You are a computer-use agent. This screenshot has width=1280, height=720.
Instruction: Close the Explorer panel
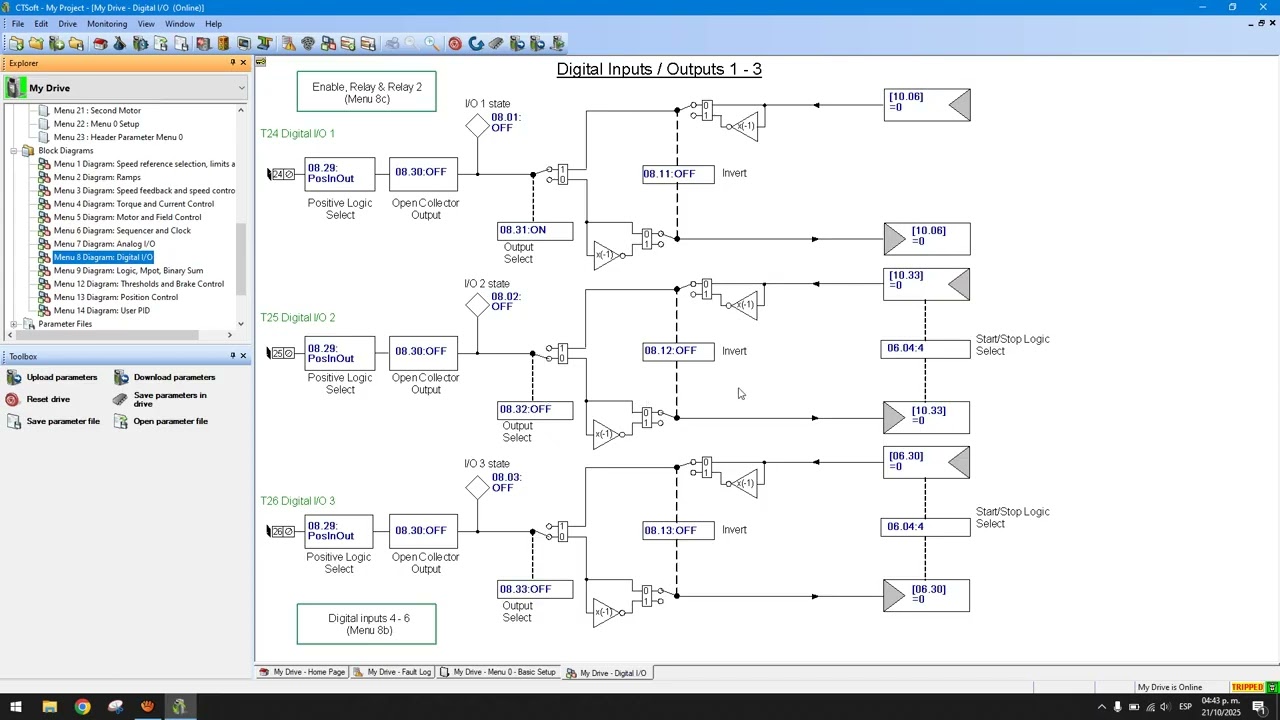click(x=243, y=63)
